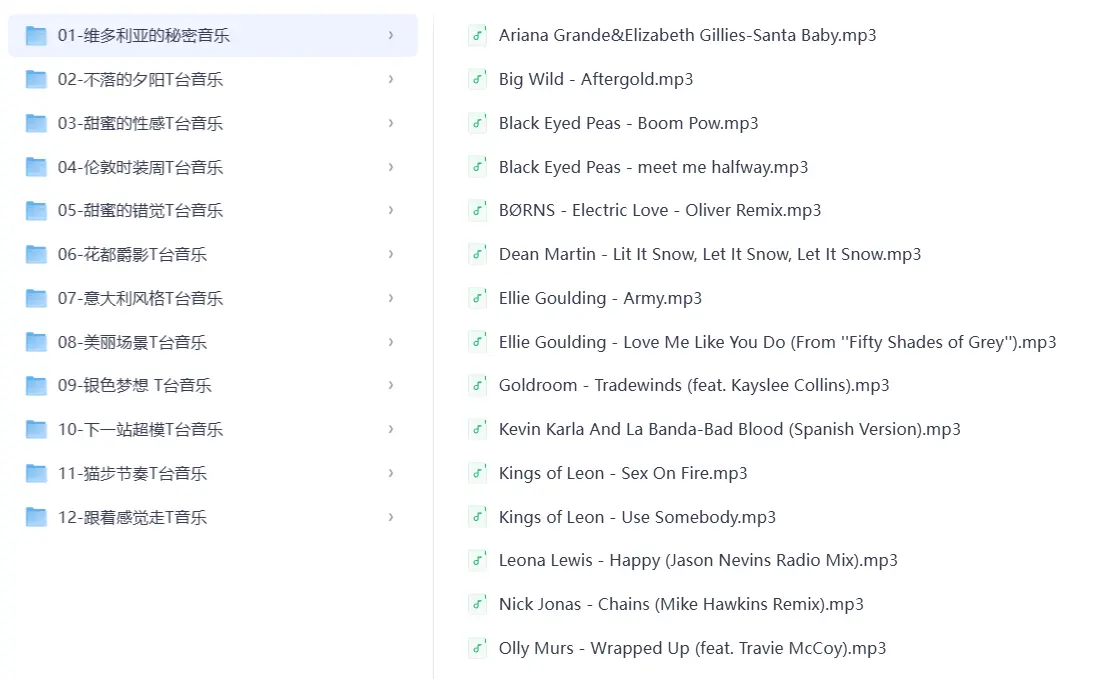Open folder name 09-银色梦想 T台音乐

pos(135,386)
